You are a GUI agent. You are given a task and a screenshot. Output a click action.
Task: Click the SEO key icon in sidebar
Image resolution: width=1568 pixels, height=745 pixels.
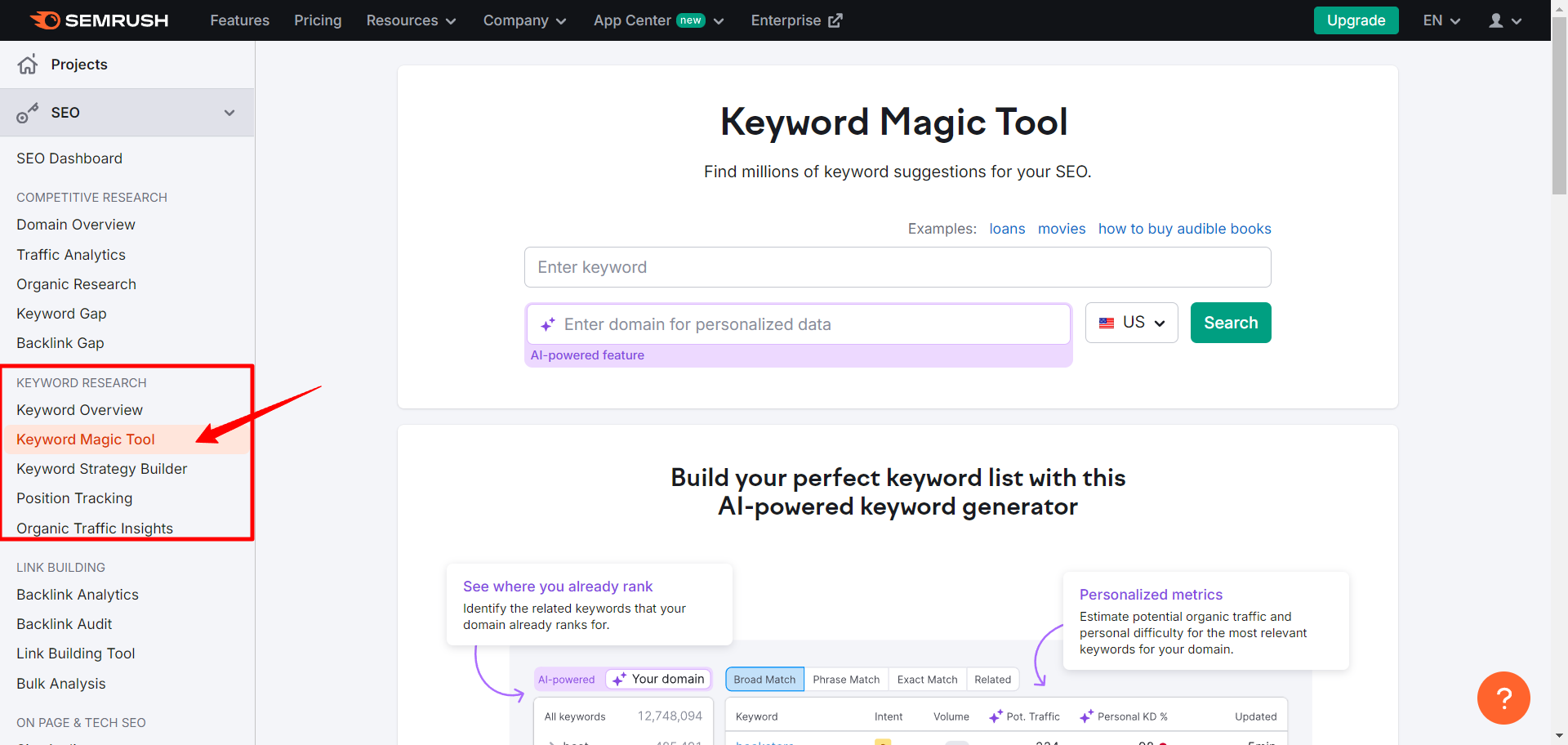coord(28,113)
